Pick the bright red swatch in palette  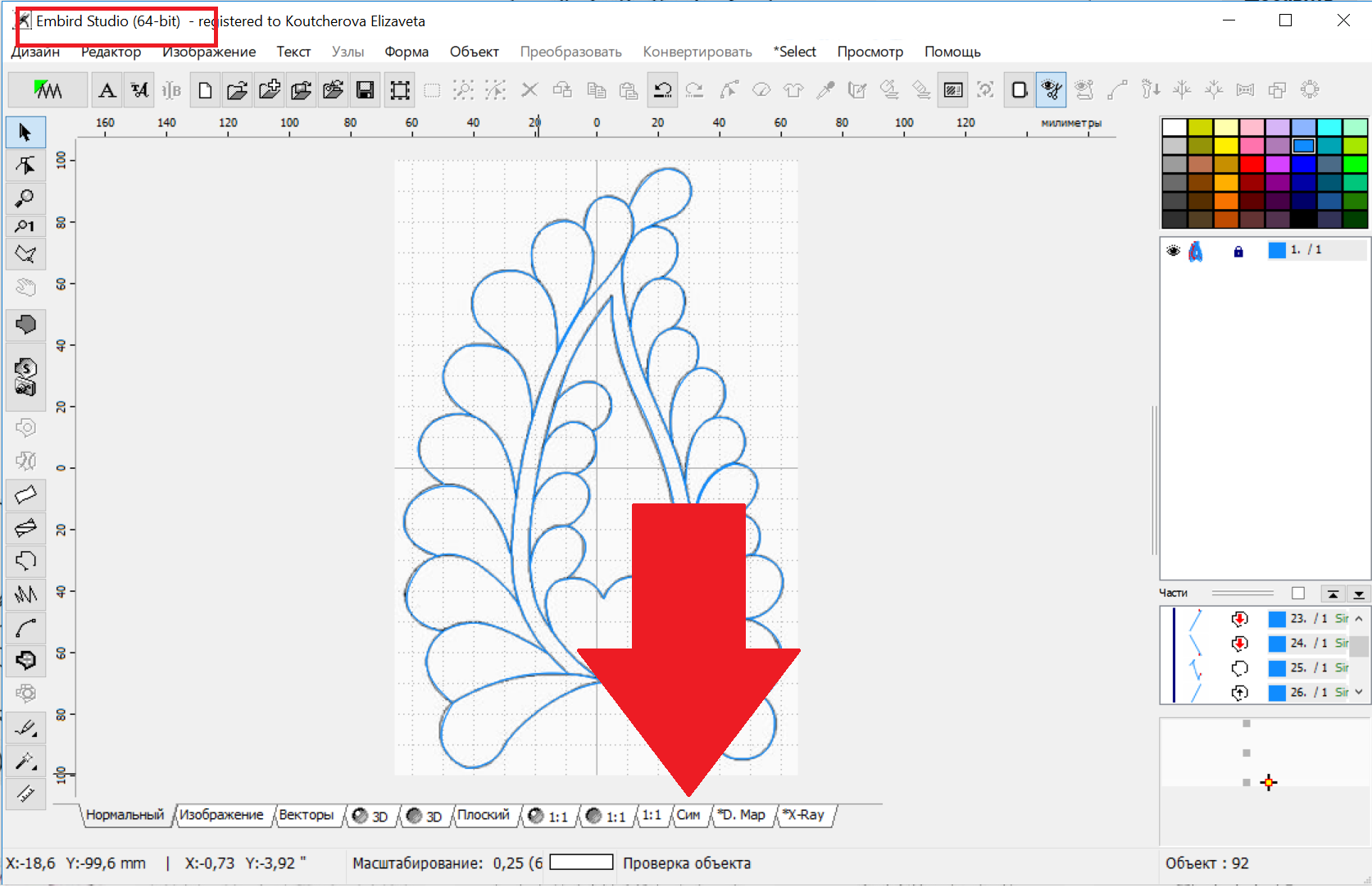[x=1252, y=164]
